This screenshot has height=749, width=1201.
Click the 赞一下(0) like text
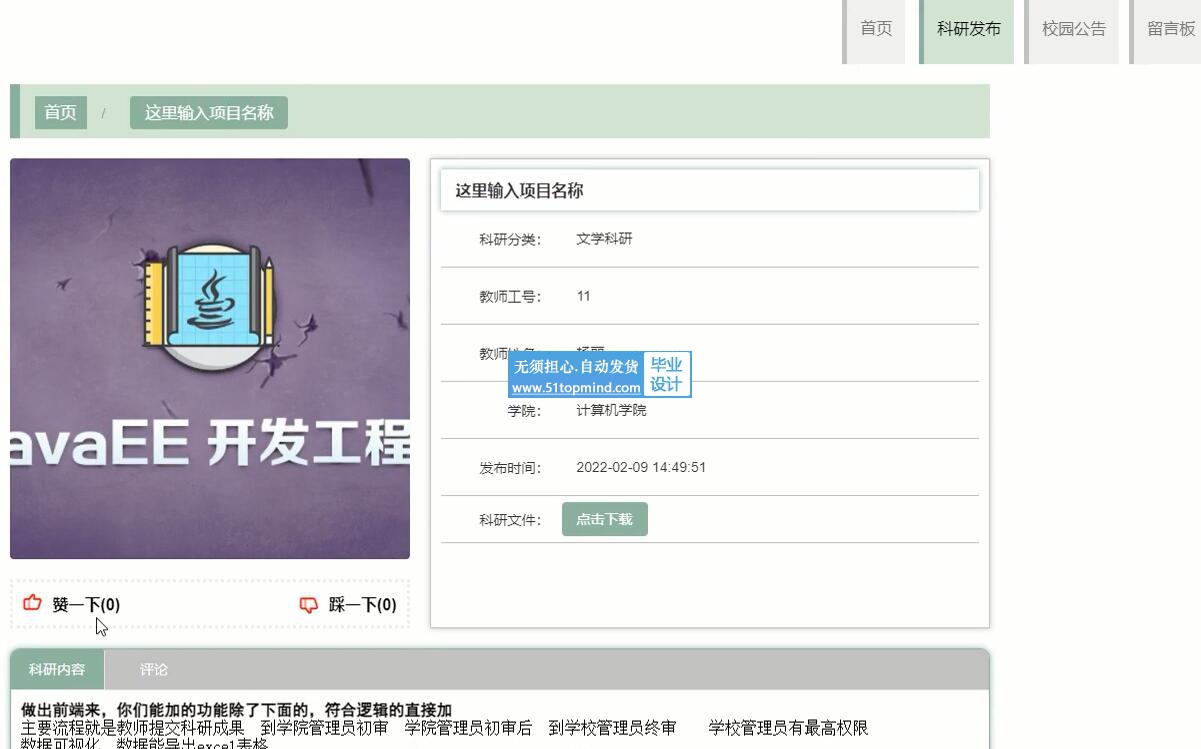click(x=86, y=604)
